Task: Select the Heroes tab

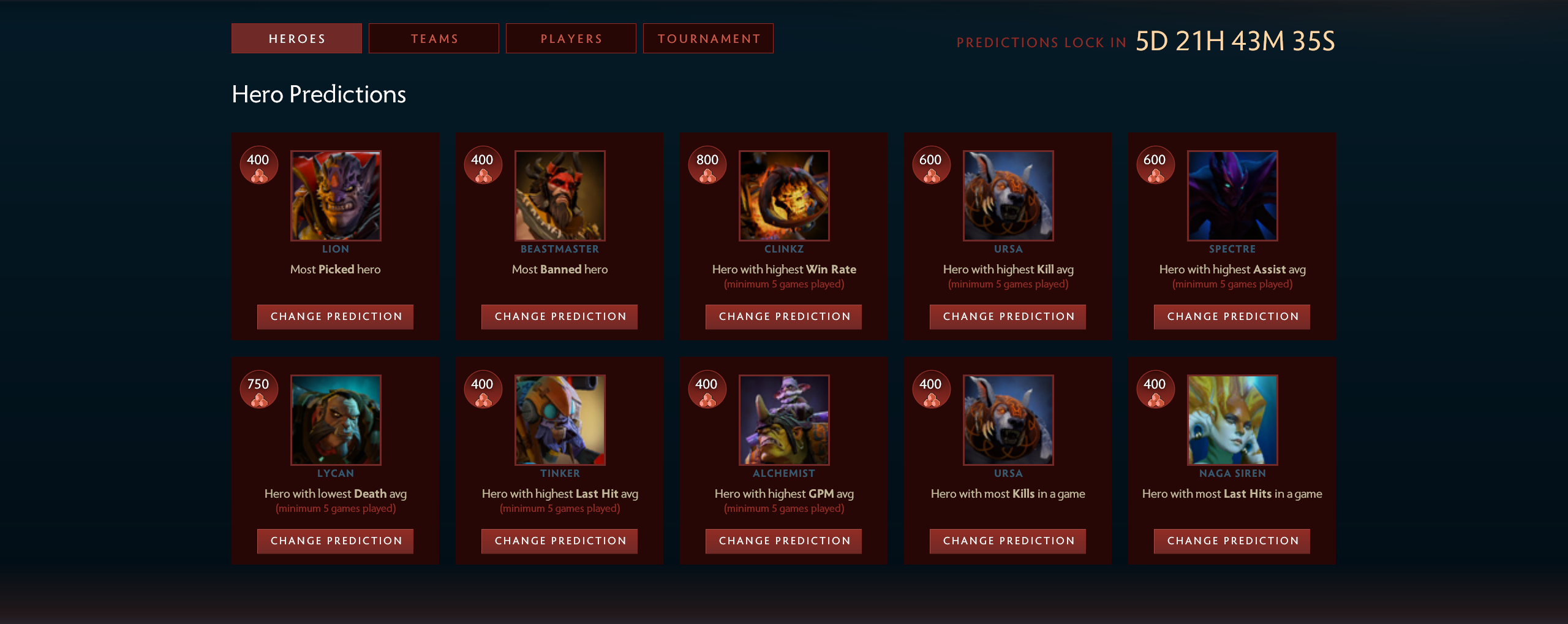Action: click(296, 39)
